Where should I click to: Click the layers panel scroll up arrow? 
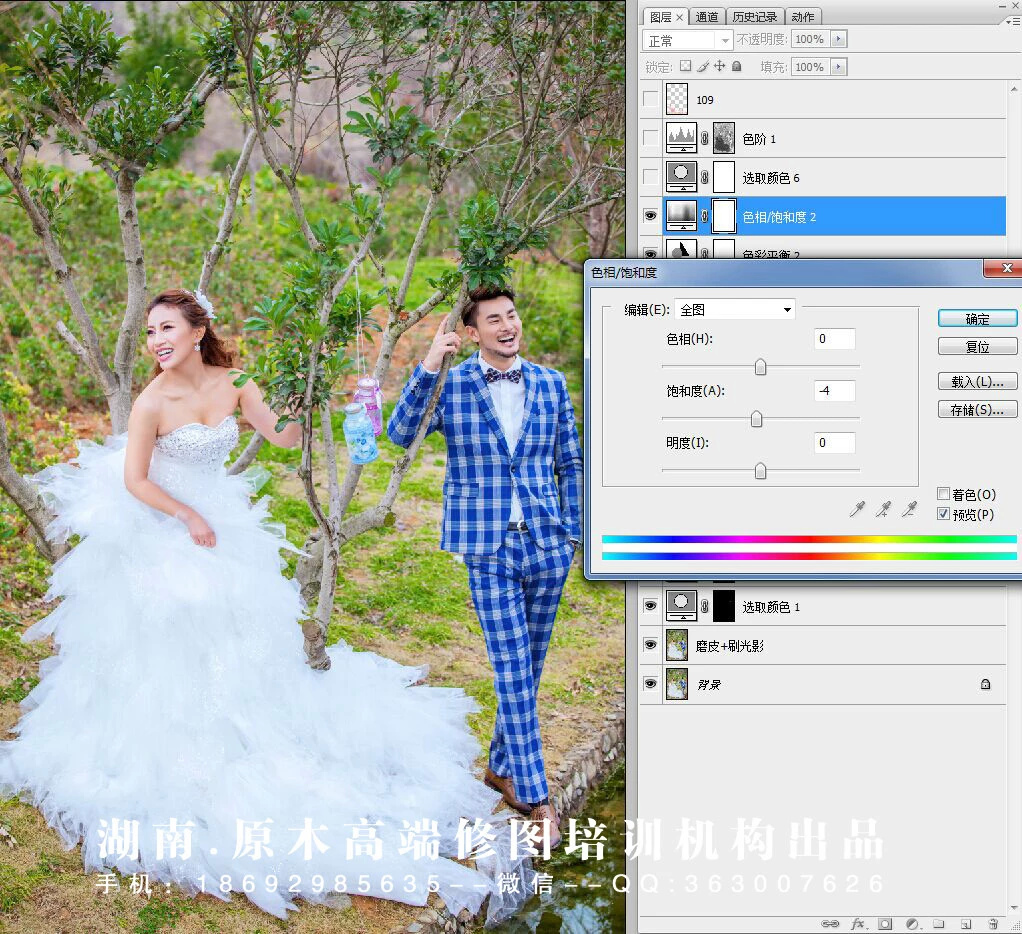coord(1014,89)
